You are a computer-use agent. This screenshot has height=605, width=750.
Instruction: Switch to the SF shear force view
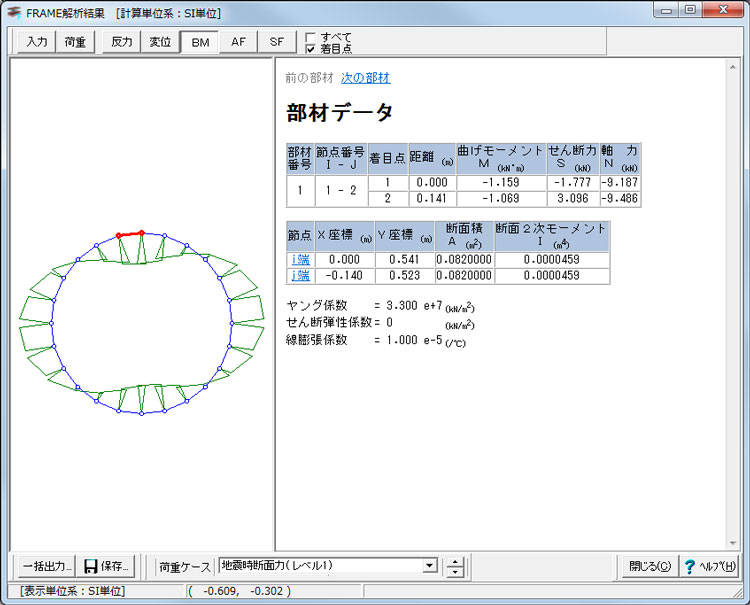tap(276, 42)
